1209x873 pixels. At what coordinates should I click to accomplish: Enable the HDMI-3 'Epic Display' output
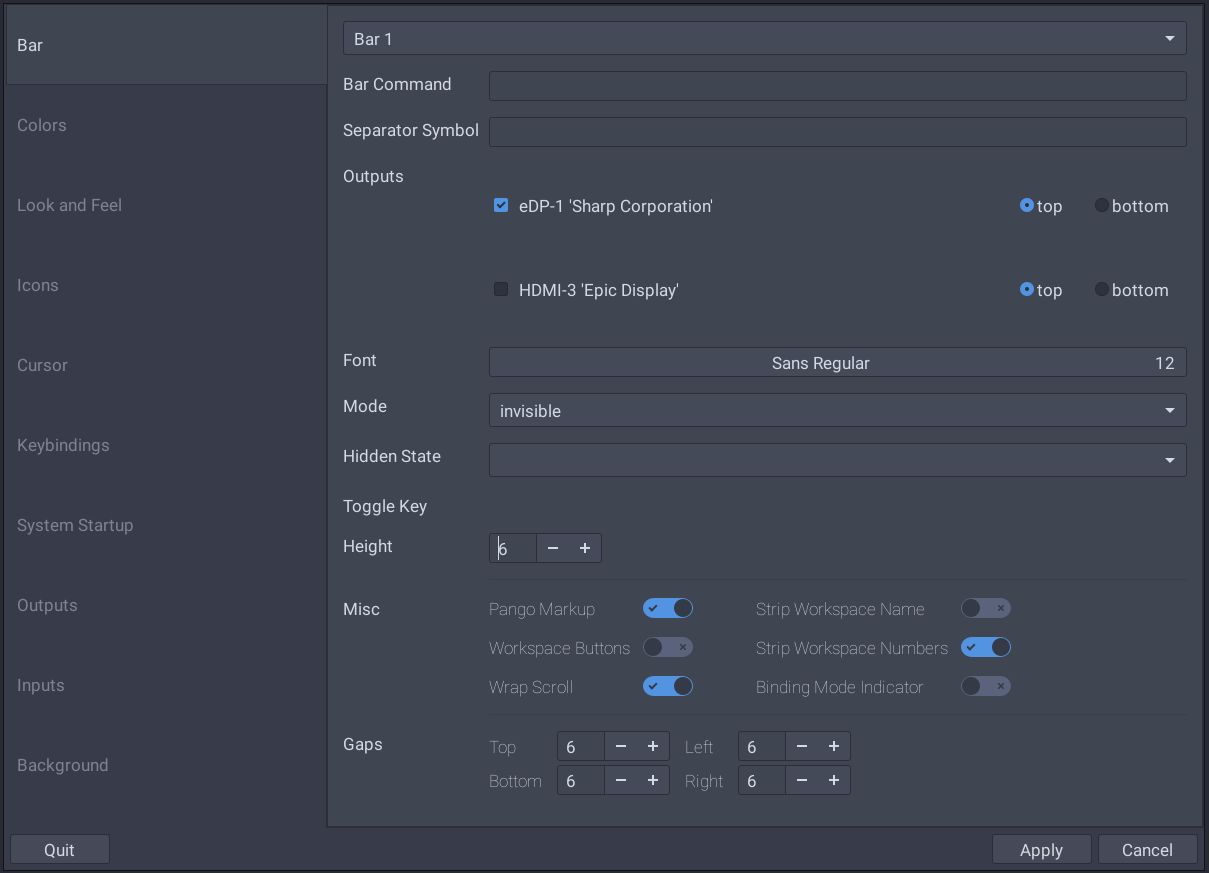tap(500, 289)
